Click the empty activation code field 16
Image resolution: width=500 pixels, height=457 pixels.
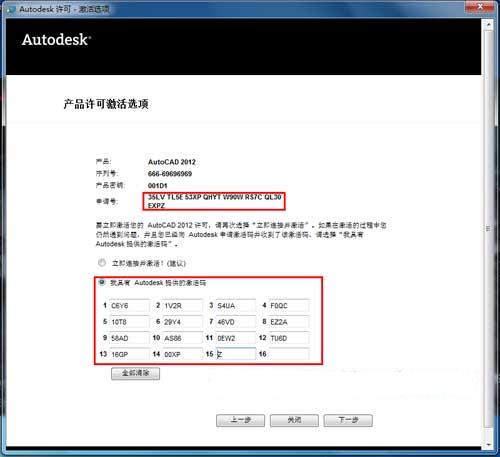(x=289, y=354)
